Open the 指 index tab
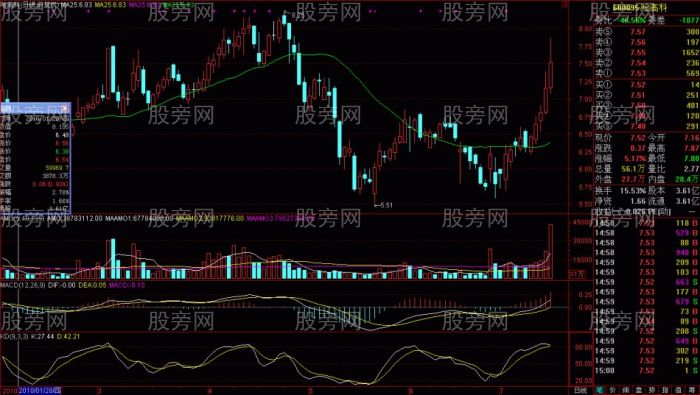This screenshot has width=700, height=395. coord(665,390)
